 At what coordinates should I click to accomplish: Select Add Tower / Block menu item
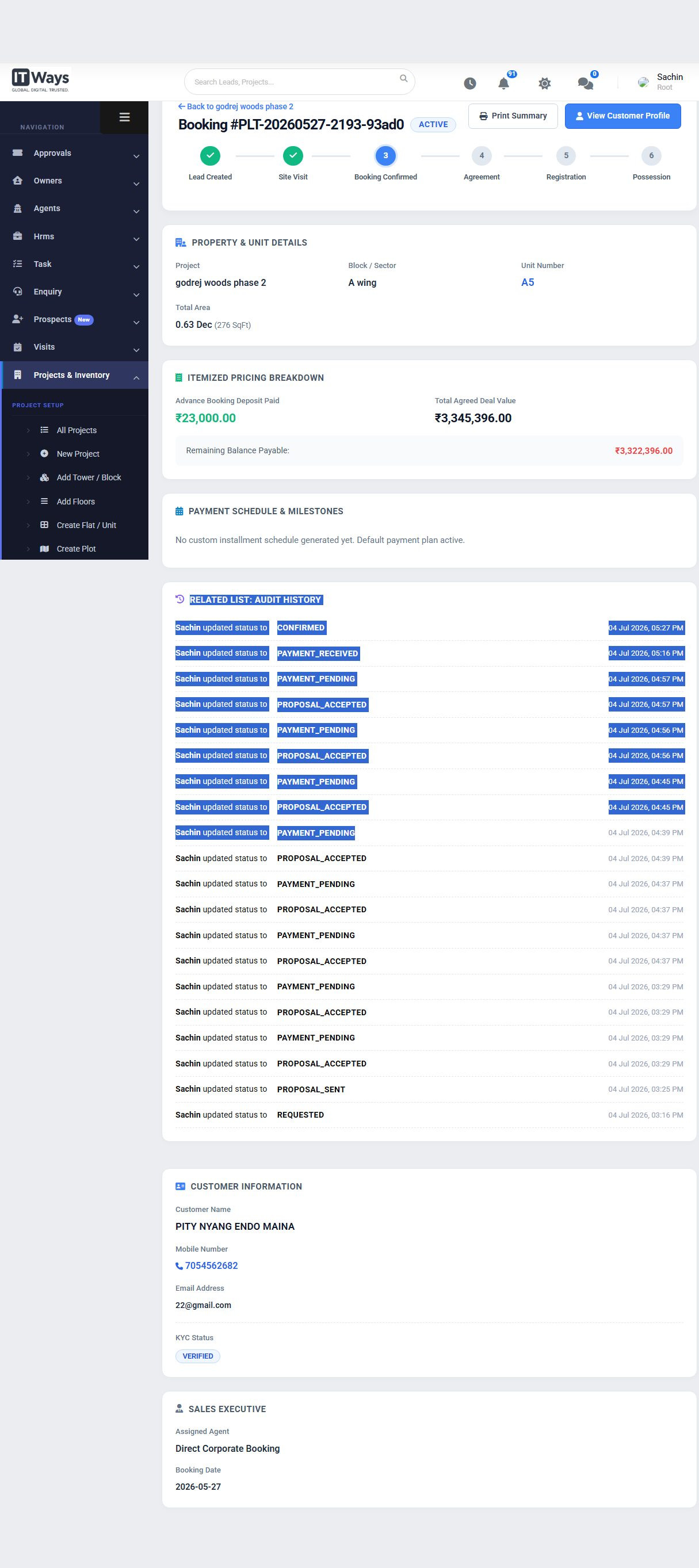pos(89,477)
